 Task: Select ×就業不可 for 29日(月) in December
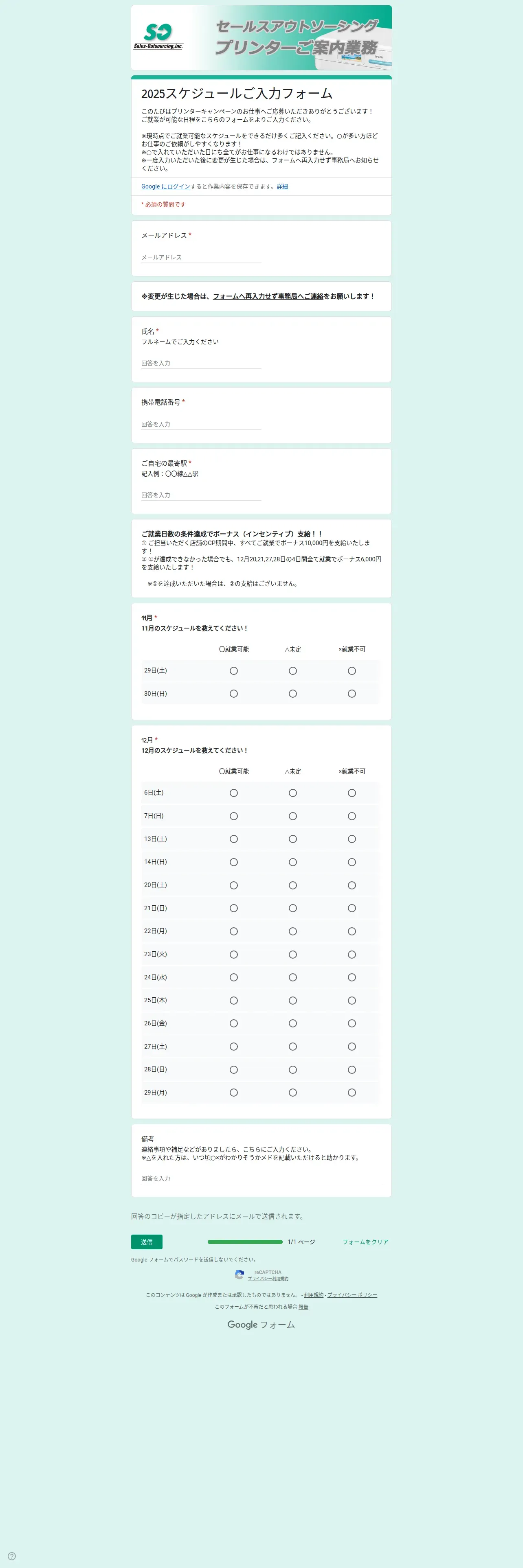352,1093
